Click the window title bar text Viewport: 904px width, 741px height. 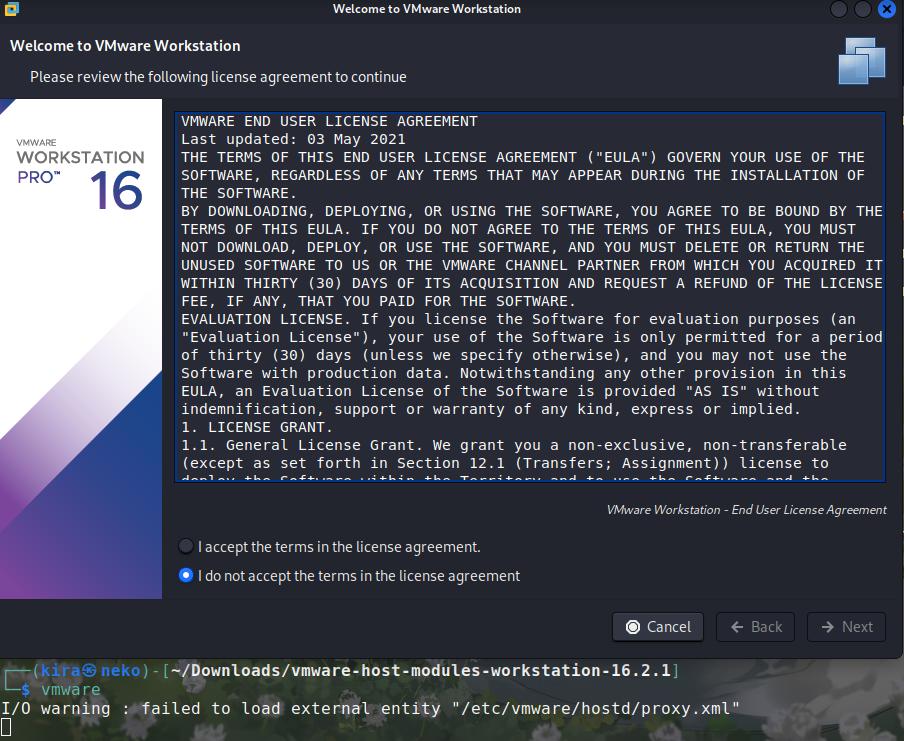(x=427, y=9)
